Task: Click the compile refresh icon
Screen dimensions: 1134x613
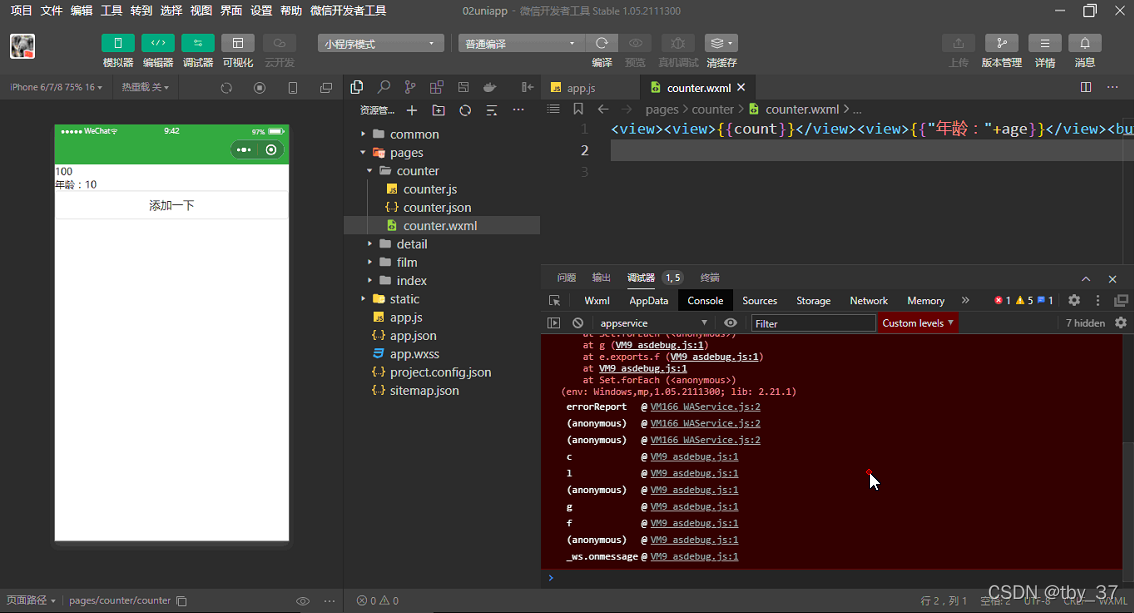Action: [602, 43]
